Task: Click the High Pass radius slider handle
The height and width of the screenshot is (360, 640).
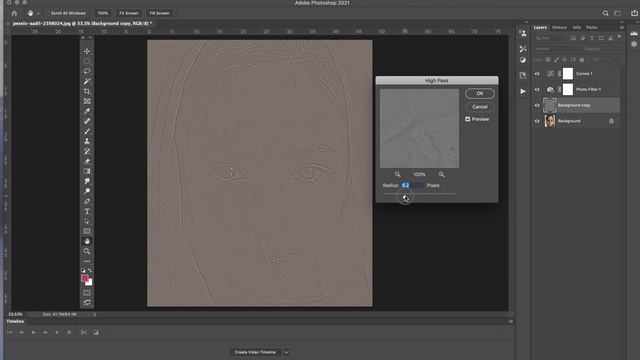Action: pos(405,198)
